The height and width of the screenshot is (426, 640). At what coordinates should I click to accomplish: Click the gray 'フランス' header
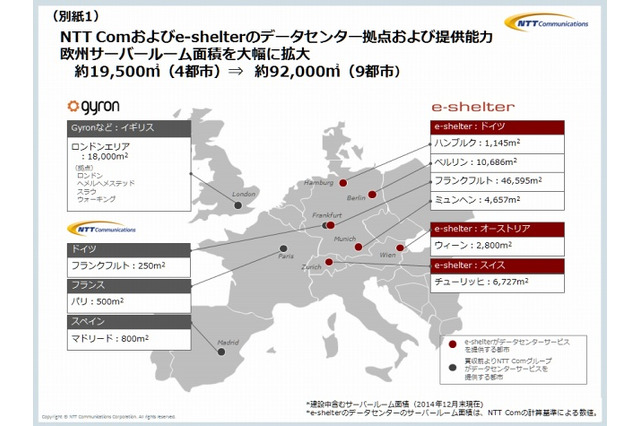click(129, 285)
